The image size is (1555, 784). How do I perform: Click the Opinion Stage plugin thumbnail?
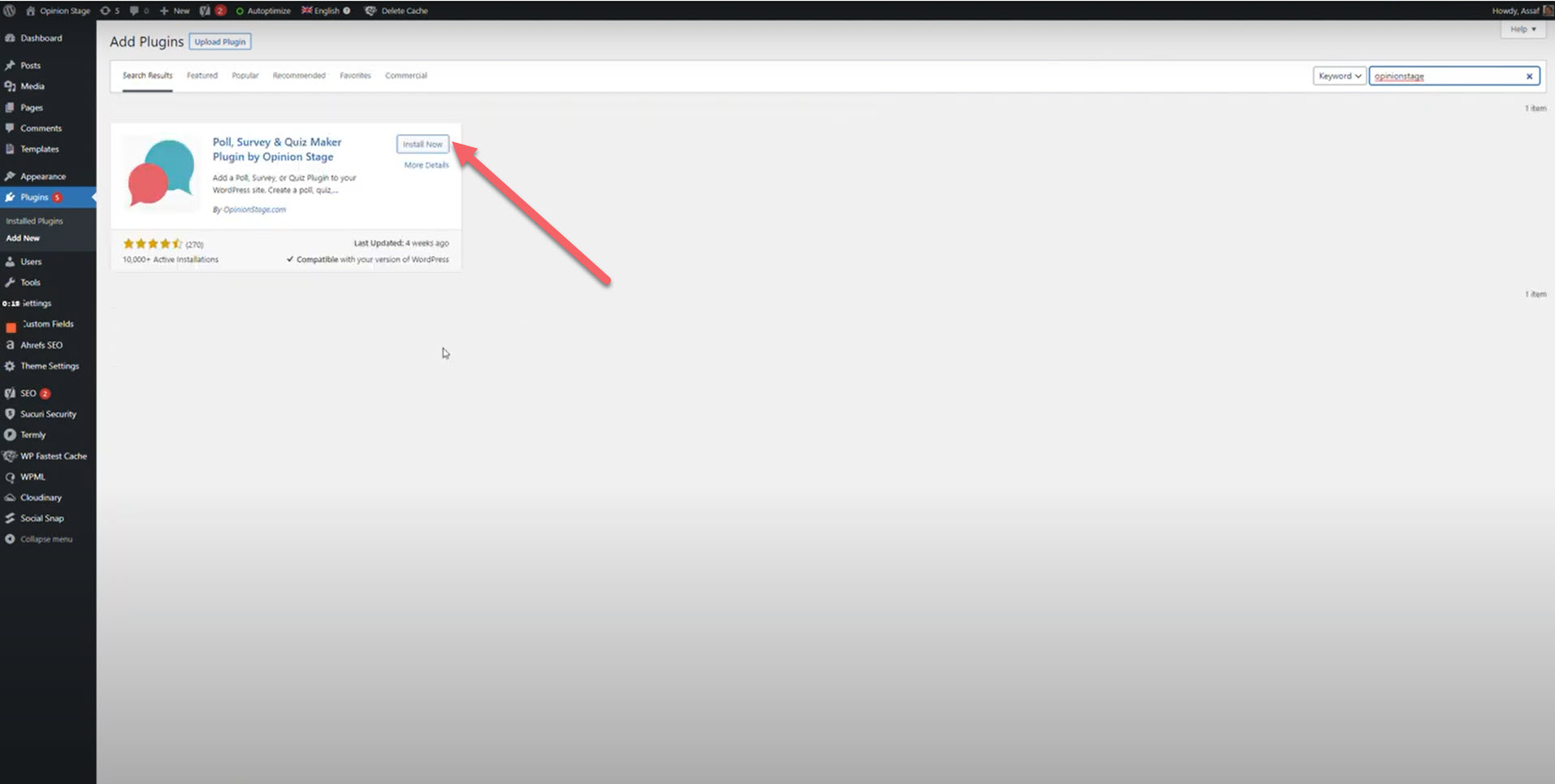click(162, 175)
